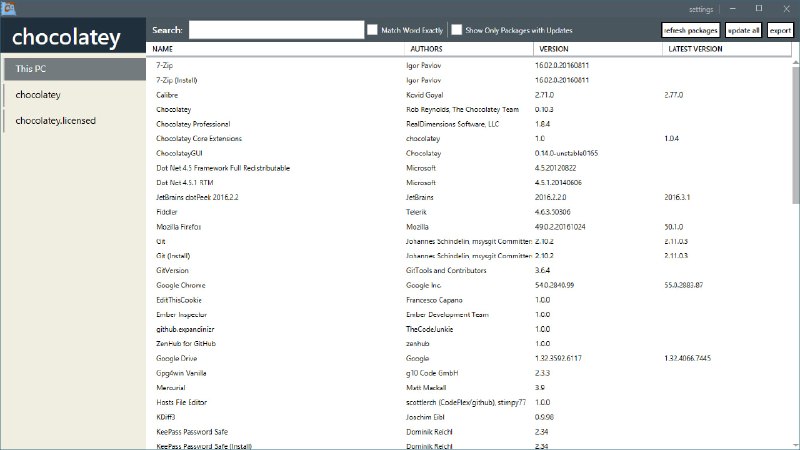Viewport: 800px width, 450px height.
Task: Open the chocolatey.licensed source
Action: coord(74,120)
